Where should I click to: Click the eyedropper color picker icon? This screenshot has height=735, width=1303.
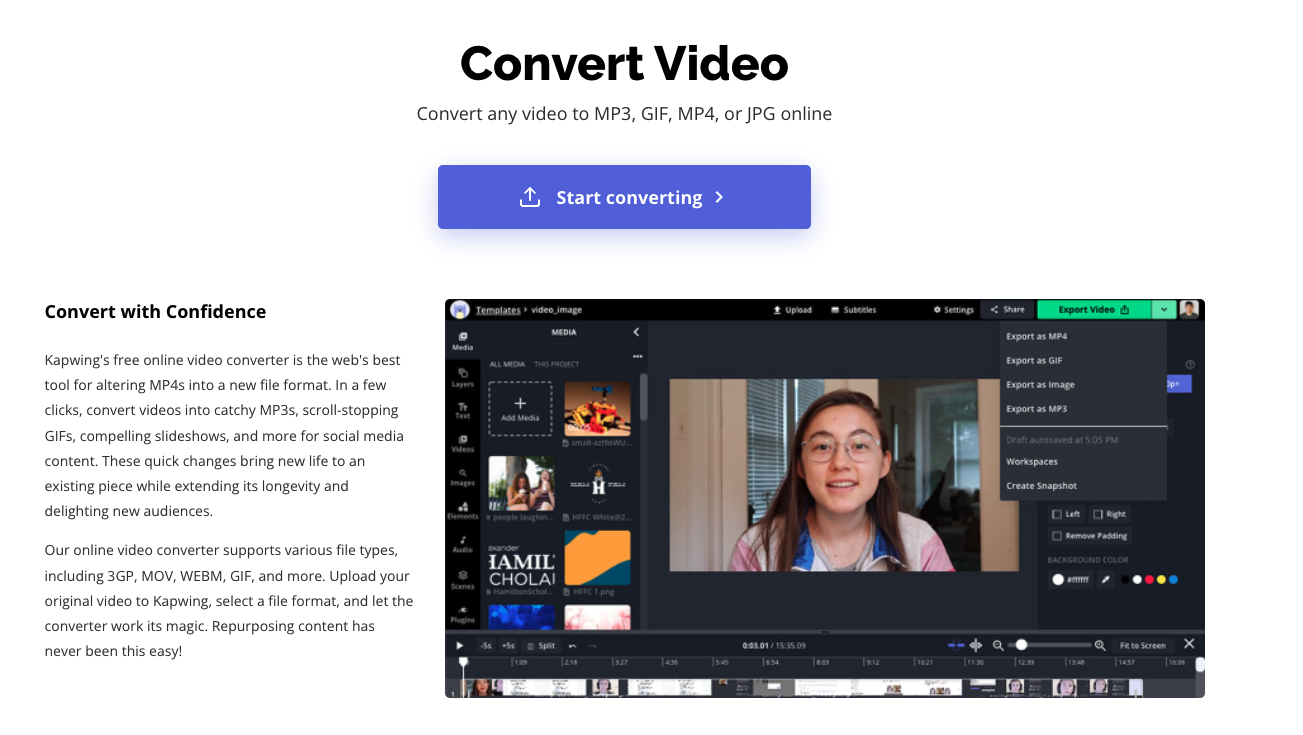pyautogui.click(x=1106, y=579)
